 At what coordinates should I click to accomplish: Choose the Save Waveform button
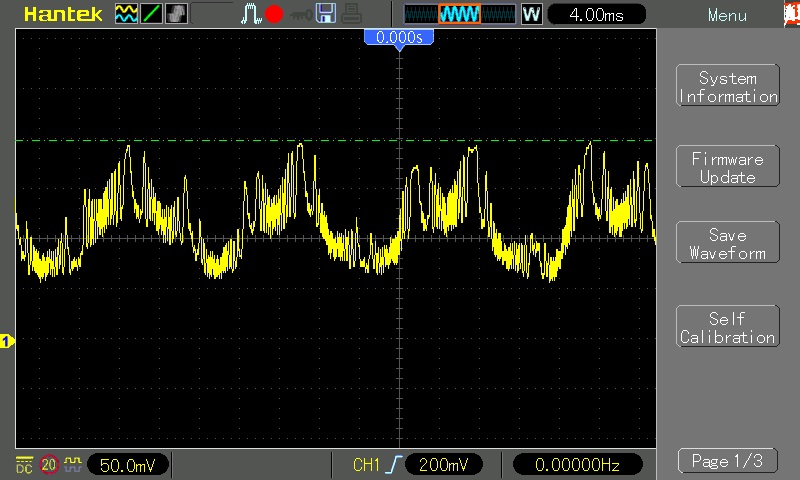coord(728,242)
